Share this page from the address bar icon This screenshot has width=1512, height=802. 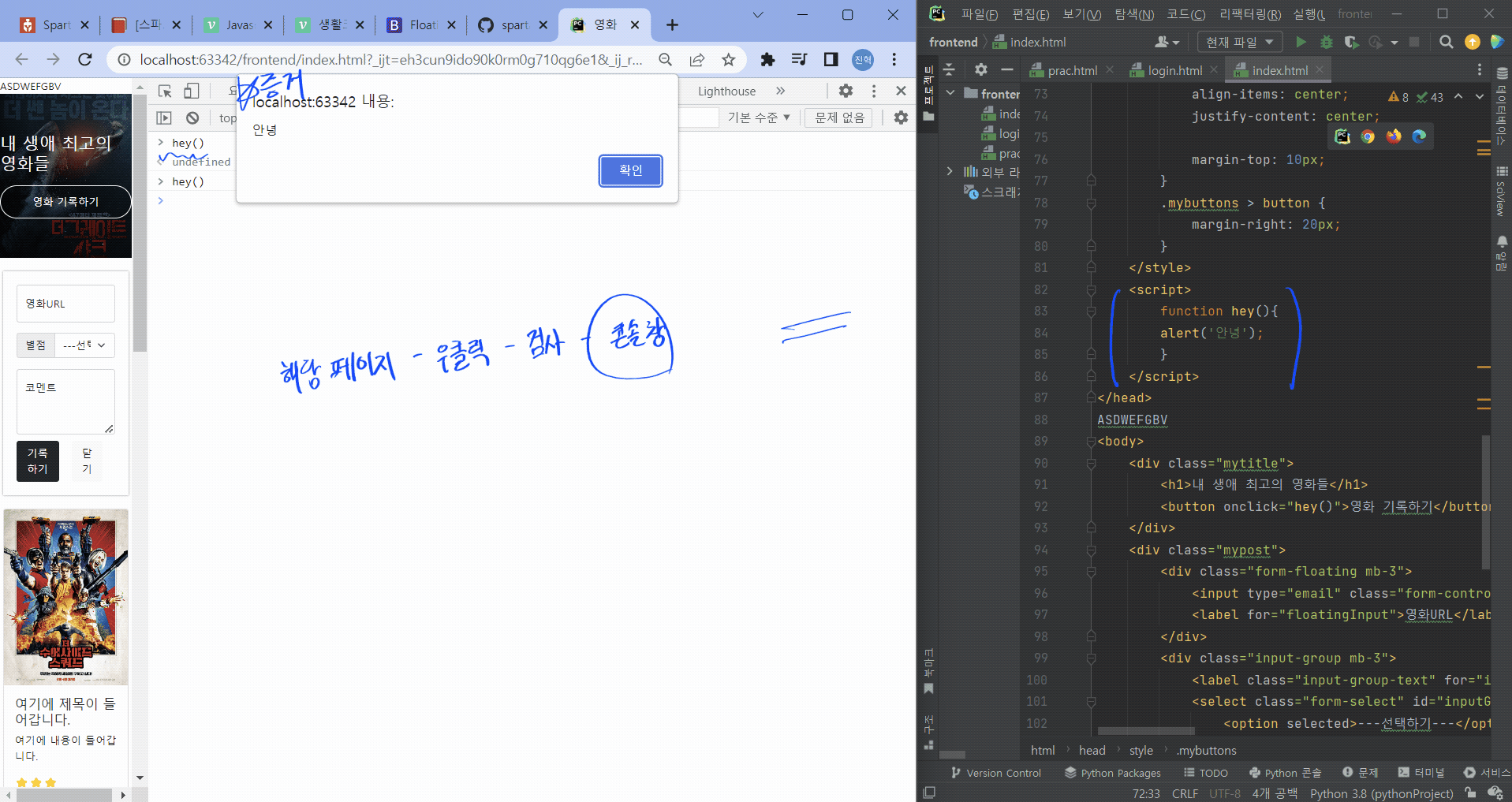coord(697,59)
